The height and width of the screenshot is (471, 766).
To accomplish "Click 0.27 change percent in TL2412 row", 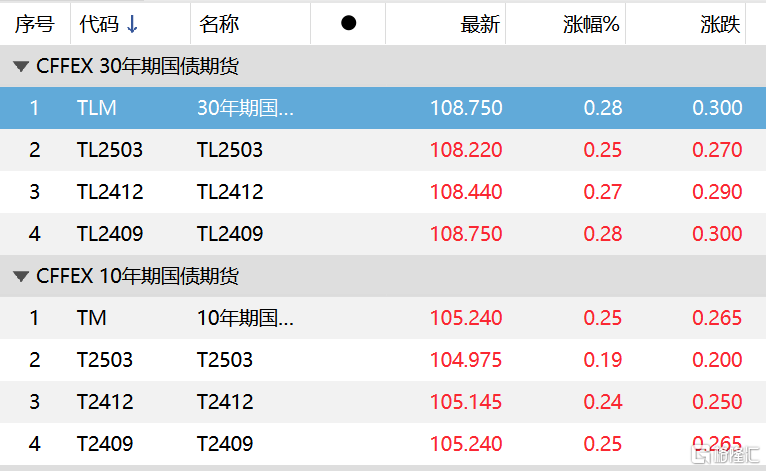I will [x=603, y=192].
